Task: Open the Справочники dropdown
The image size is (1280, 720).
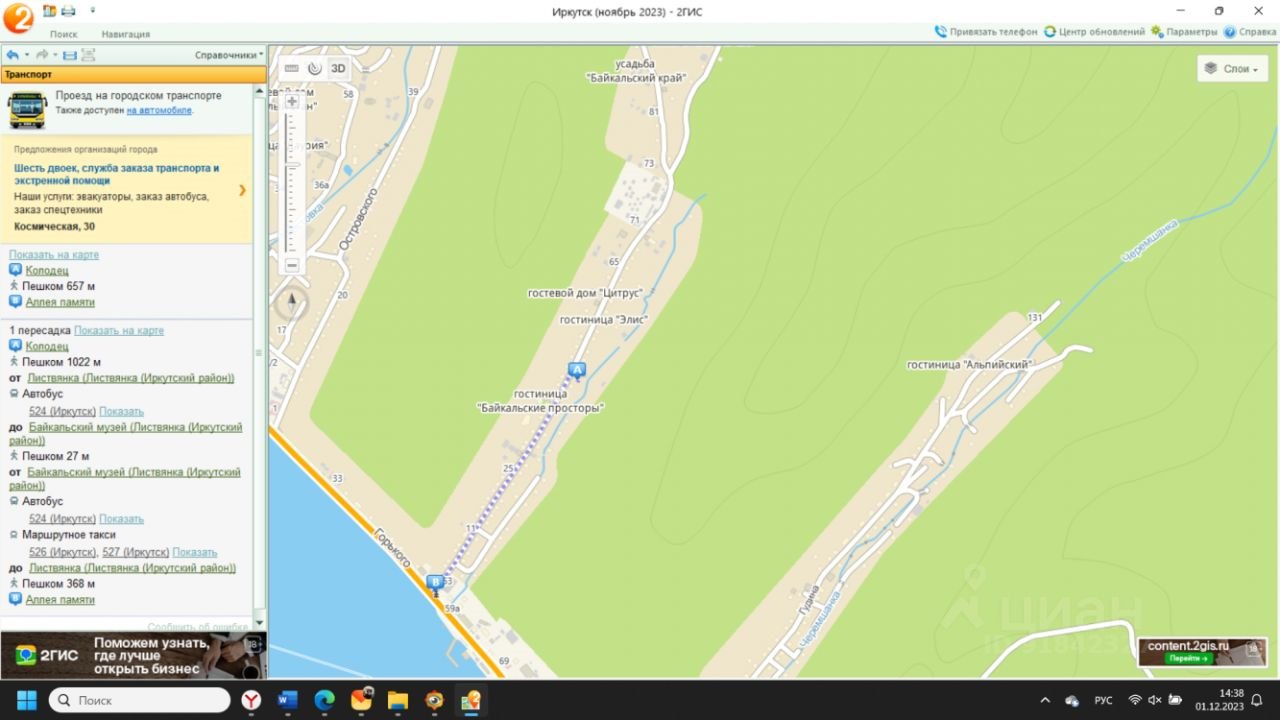Action: (x=229, y=55)
